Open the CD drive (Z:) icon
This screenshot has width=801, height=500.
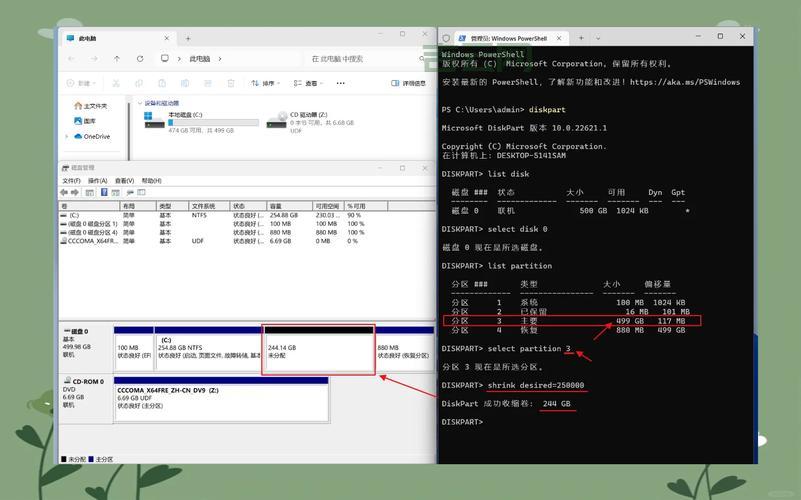[x=276, y=120]
